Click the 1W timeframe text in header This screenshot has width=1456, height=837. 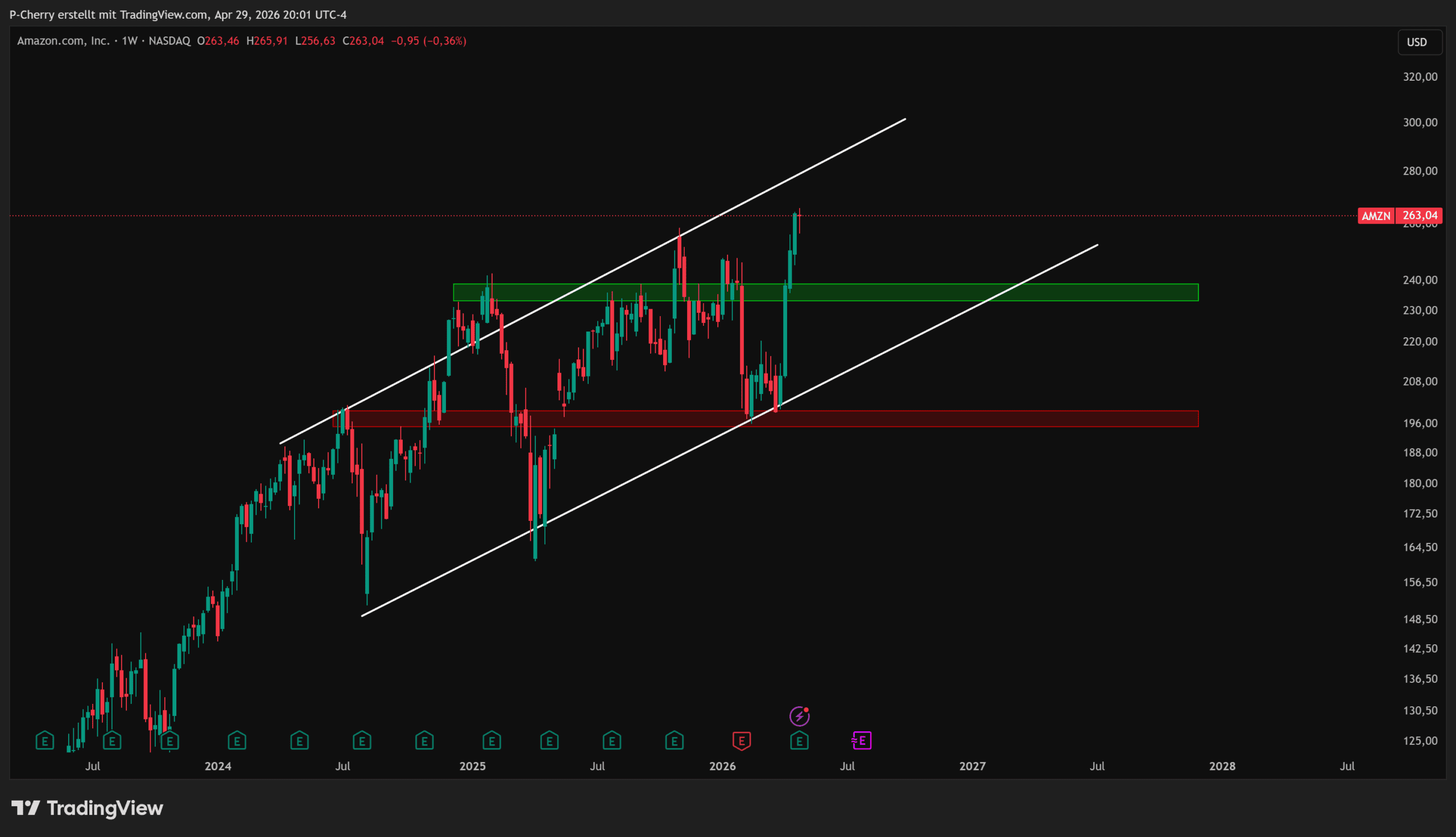coord(129,41)
